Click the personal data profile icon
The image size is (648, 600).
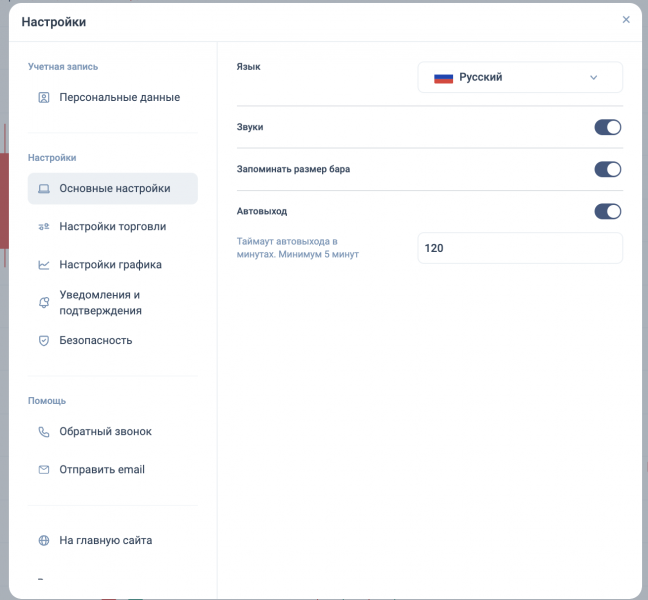point(44,98)
